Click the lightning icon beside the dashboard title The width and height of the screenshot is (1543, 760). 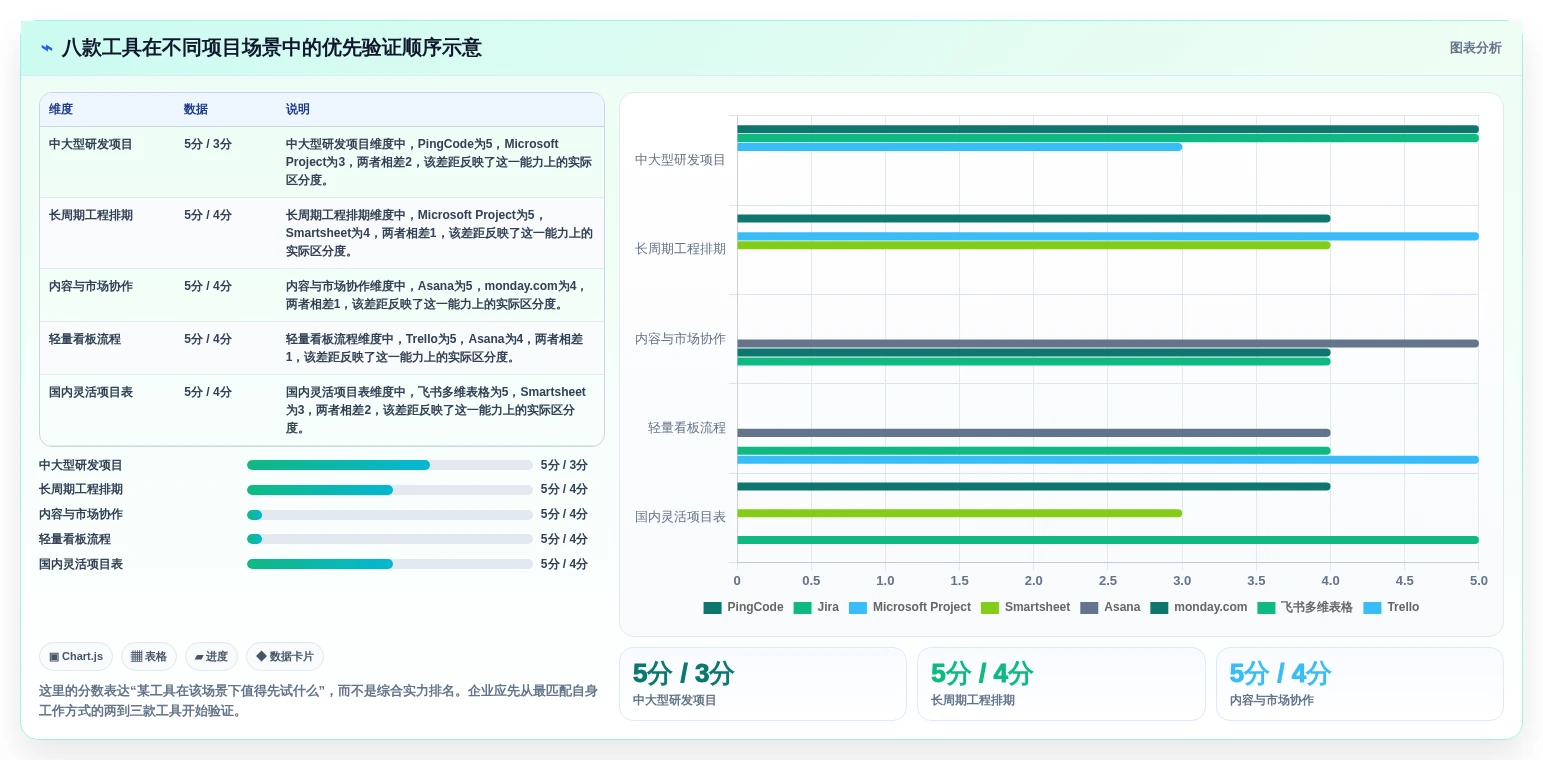[x=47, y=48]
